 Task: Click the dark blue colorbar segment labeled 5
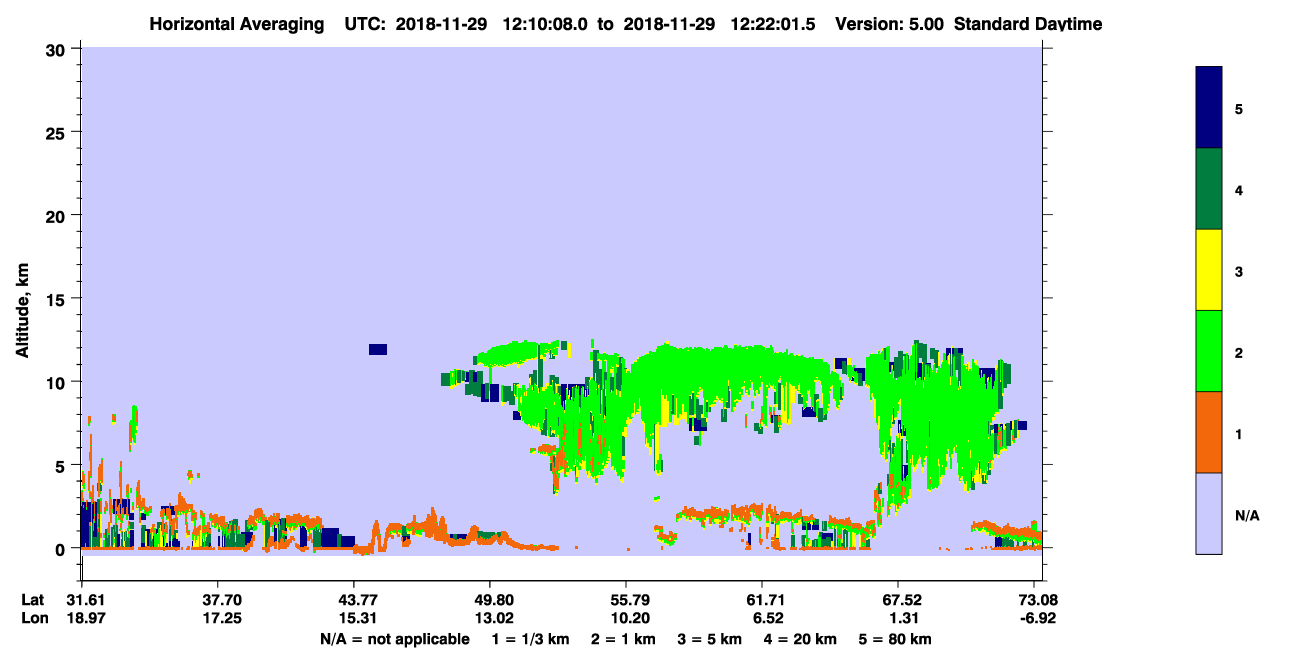coord(1209,107)
